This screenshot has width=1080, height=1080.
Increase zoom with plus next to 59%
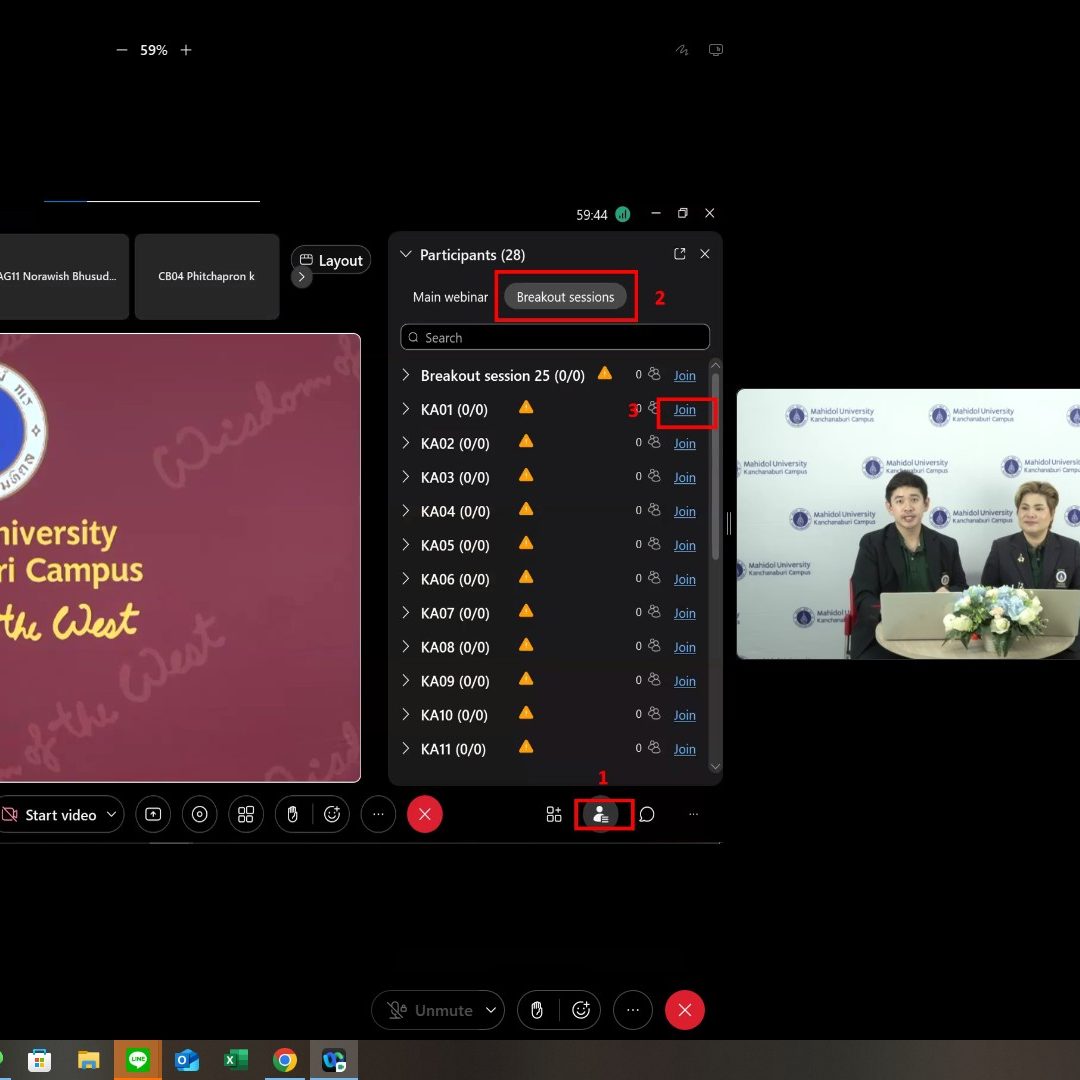pos(186,50)
